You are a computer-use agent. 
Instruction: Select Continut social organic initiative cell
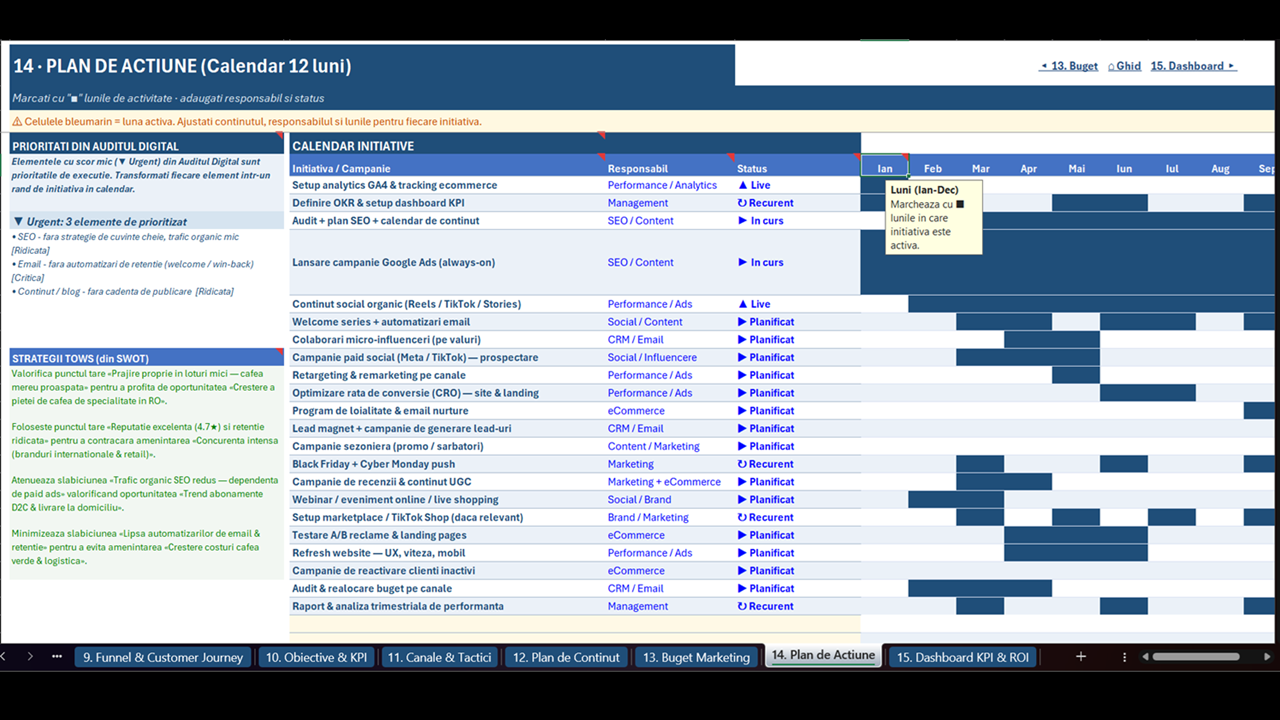[x=447, y=304]
